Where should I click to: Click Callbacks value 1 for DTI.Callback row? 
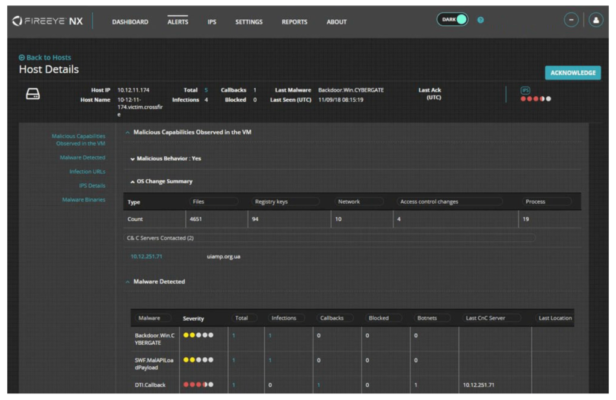(x=319, y=385)
